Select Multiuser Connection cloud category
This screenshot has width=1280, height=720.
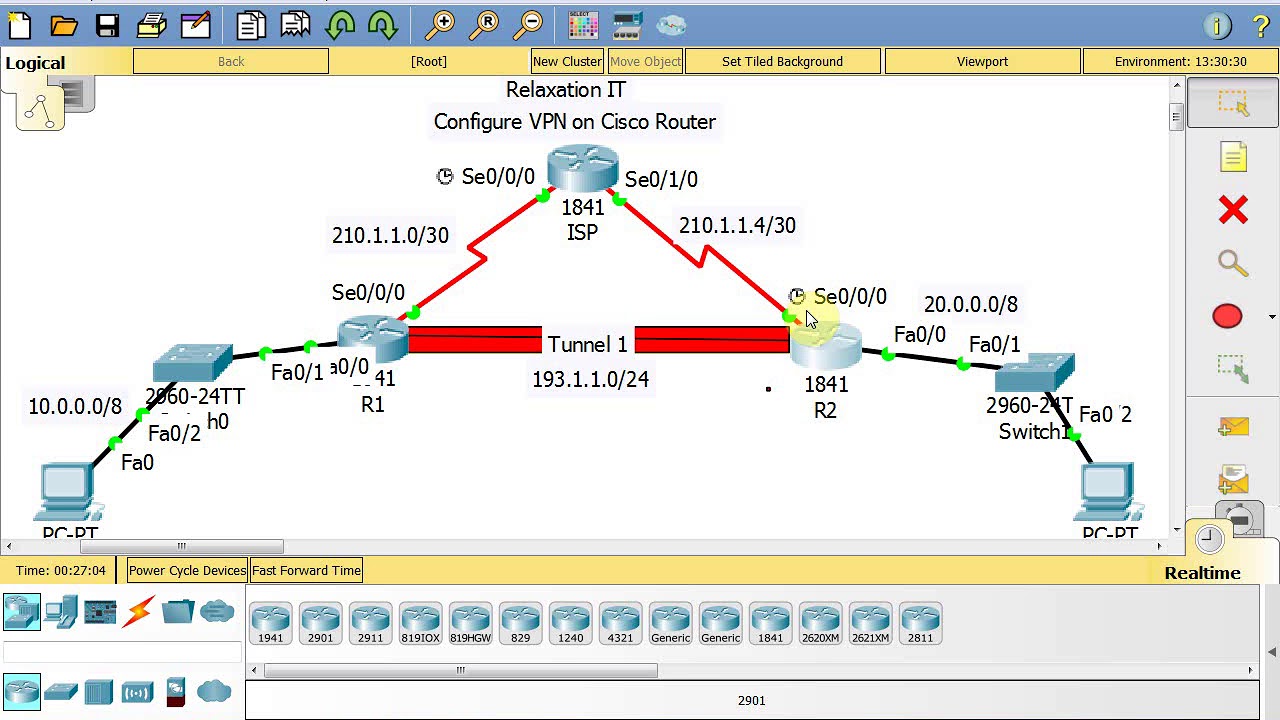click(217, 611)
